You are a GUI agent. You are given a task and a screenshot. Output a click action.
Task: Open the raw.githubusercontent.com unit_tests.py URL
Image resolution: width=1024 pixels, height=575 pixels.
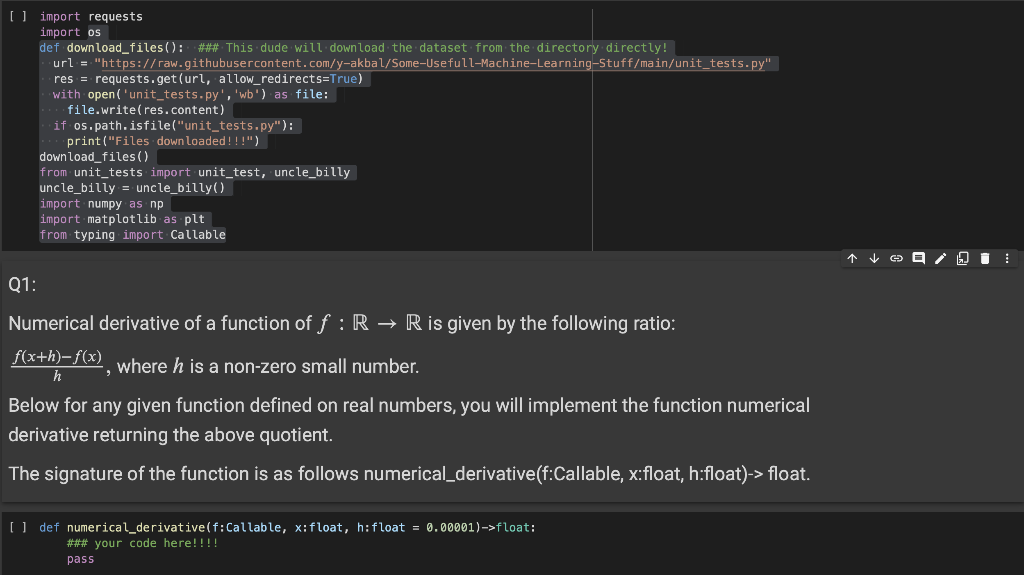[433, 63]
